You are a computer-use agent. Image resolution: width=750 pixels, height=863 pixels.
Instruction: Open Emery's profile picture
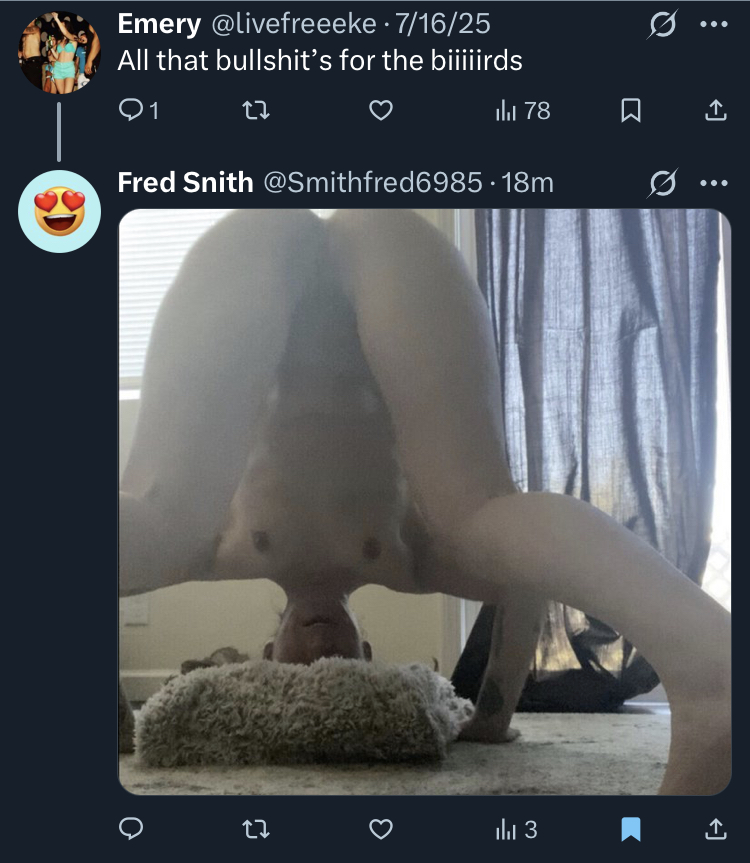[59, 52]
